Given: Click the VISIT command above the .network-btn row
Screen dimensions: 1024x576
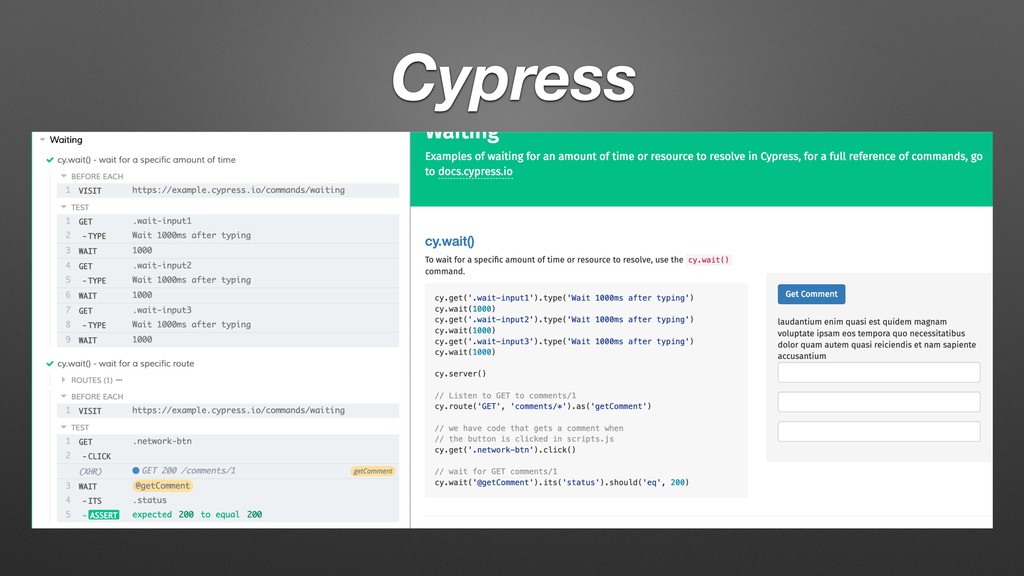Looking at the screenshot, I should coord(228,411).
